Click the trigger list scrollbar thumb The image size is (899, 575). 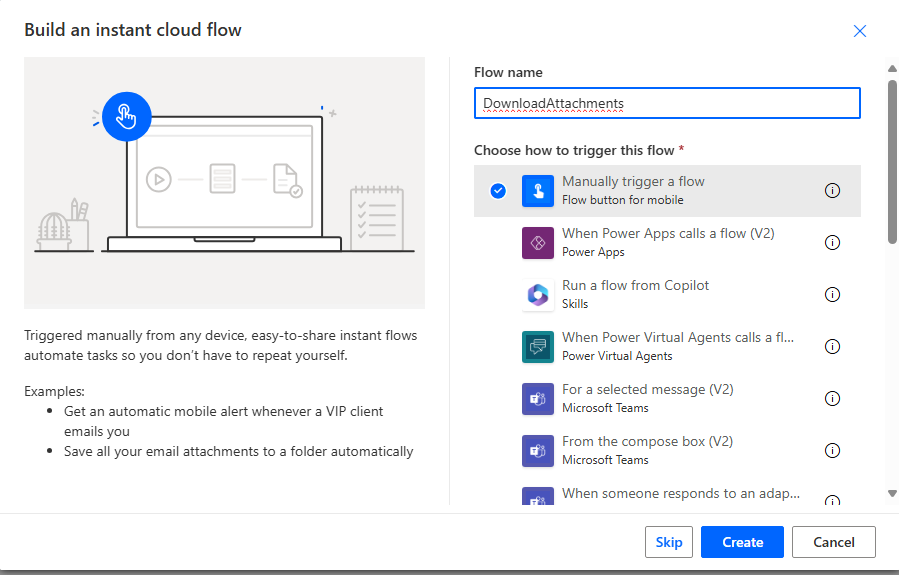892,162
